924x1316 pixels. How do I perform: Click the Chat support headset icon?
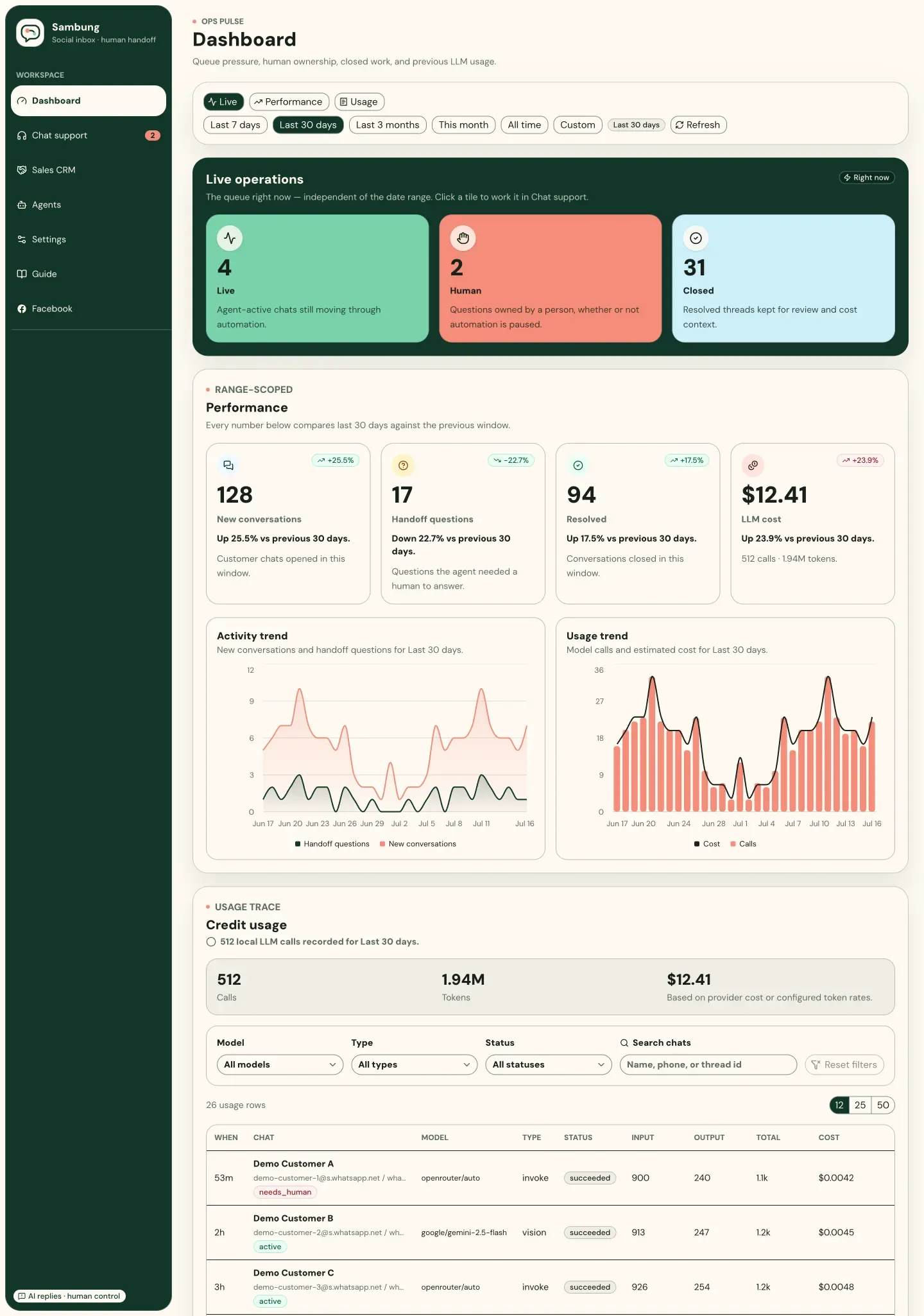pyautogui.click(x=22, y=135)
